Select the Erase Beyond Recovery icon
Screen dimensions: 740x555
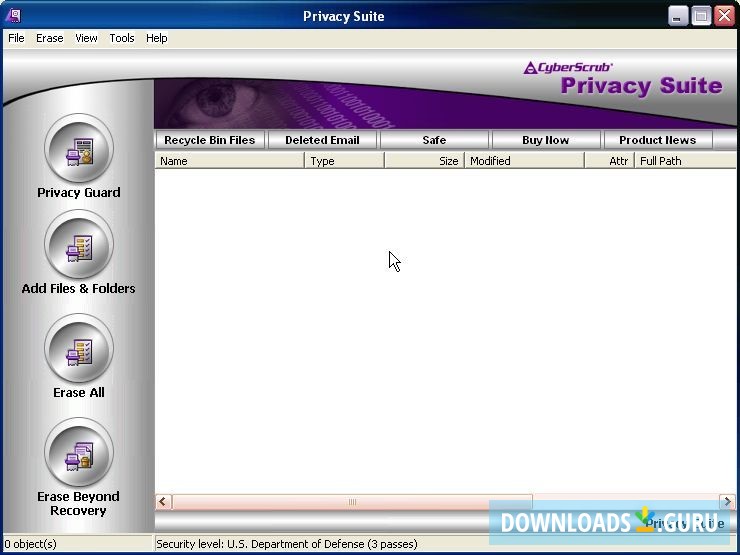[79, 452]
